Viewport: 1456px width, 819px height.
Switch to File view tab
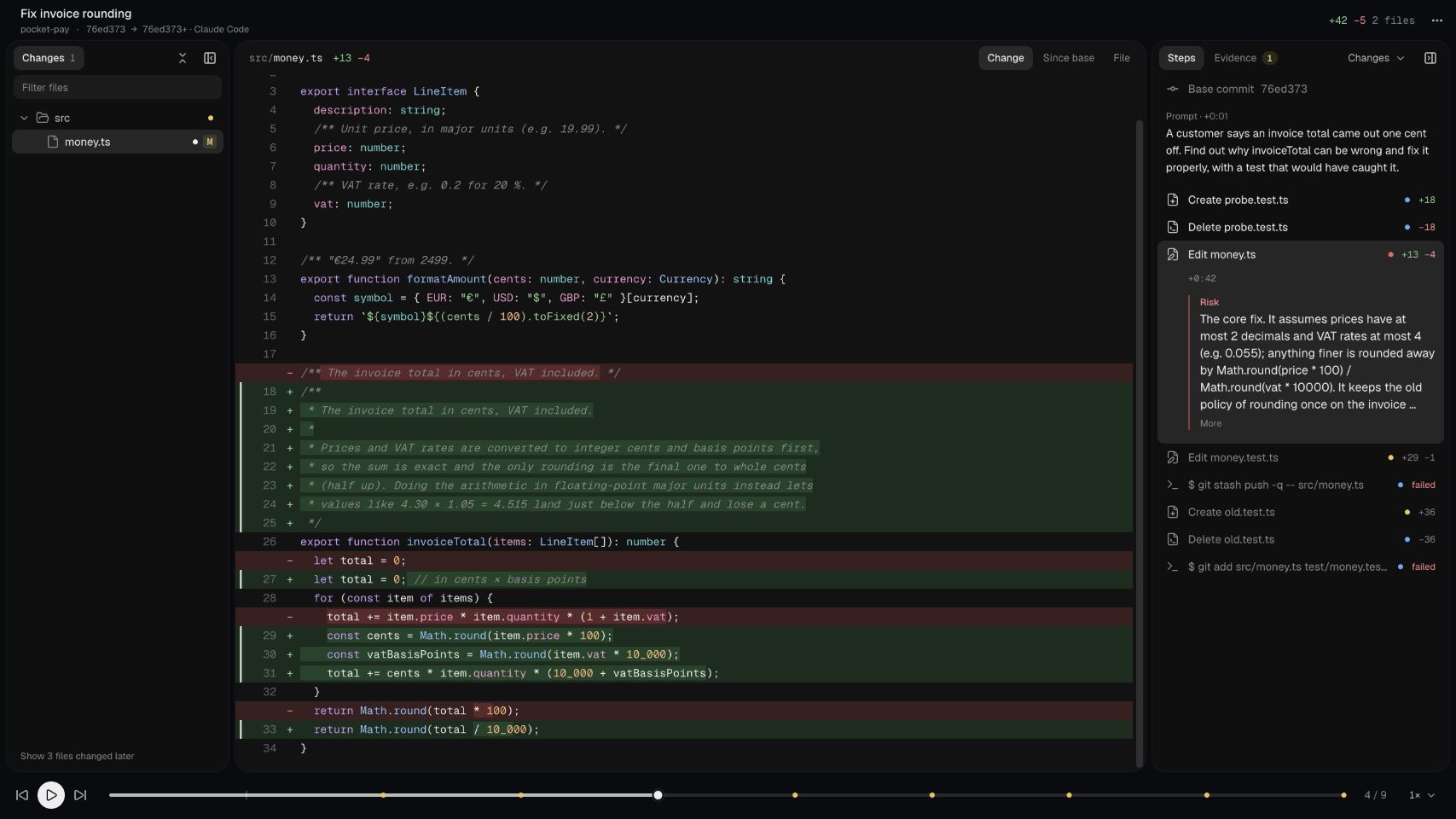click(1122, 58)
